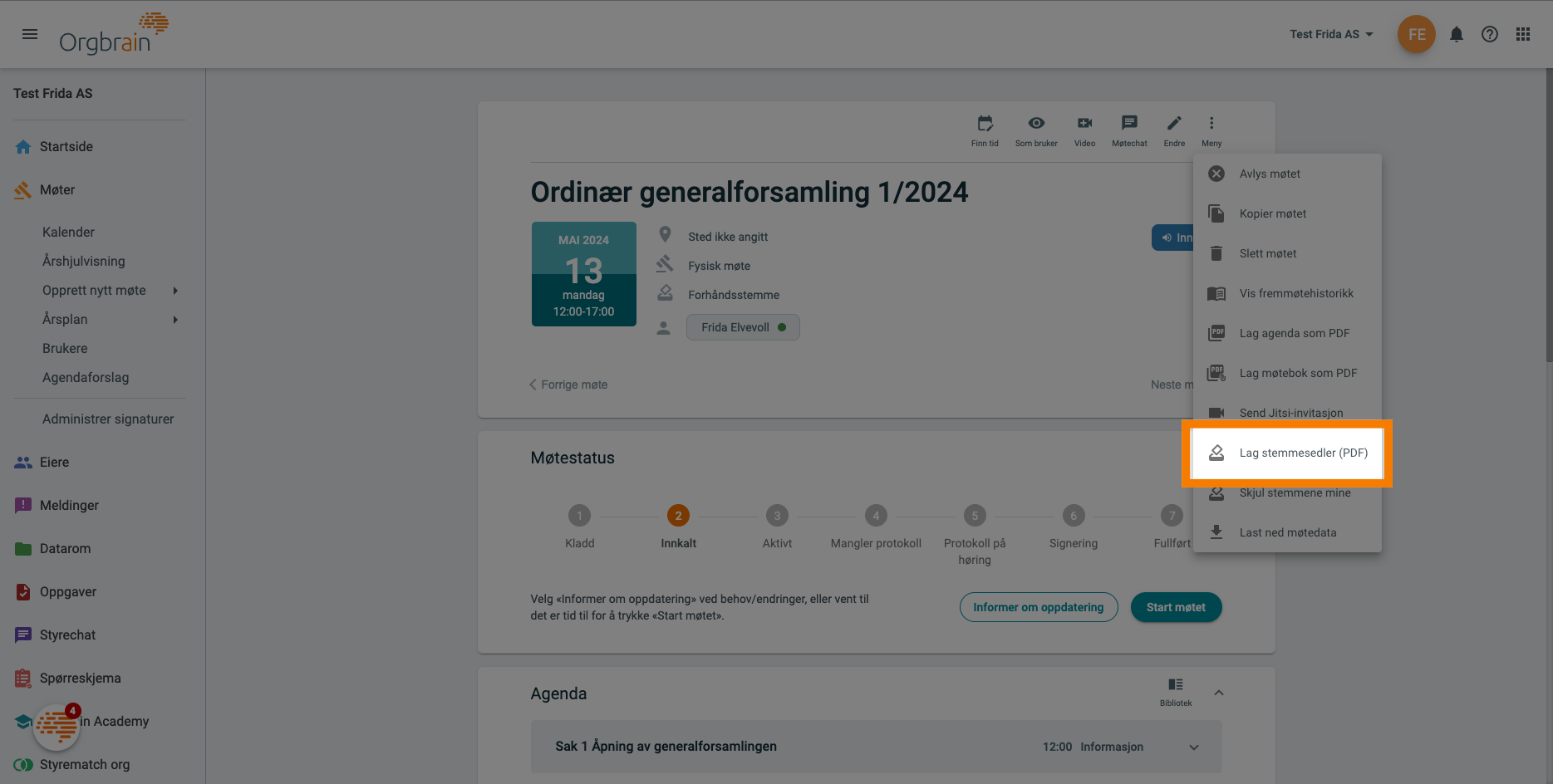
Task: Expand Sak 1 Åpning av generalforsamlingen
Action: point(876,747)
